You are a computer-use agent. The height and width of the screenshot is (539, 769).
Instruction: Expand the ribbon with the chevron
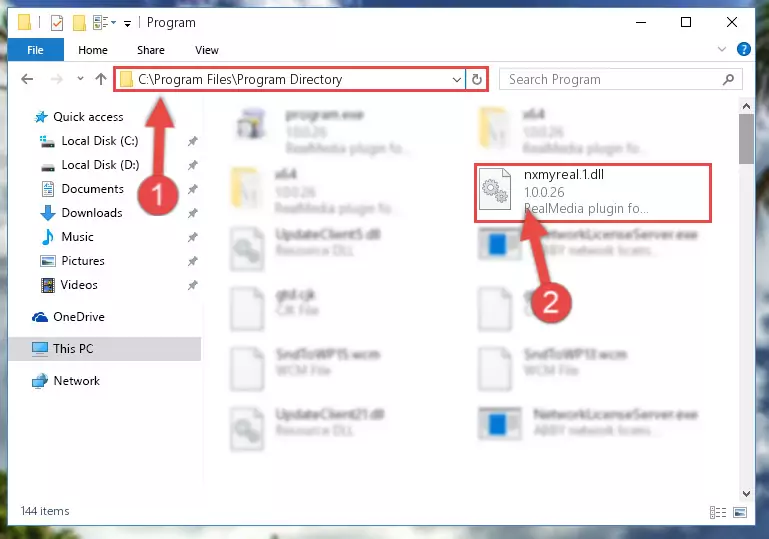pos(721,49)
